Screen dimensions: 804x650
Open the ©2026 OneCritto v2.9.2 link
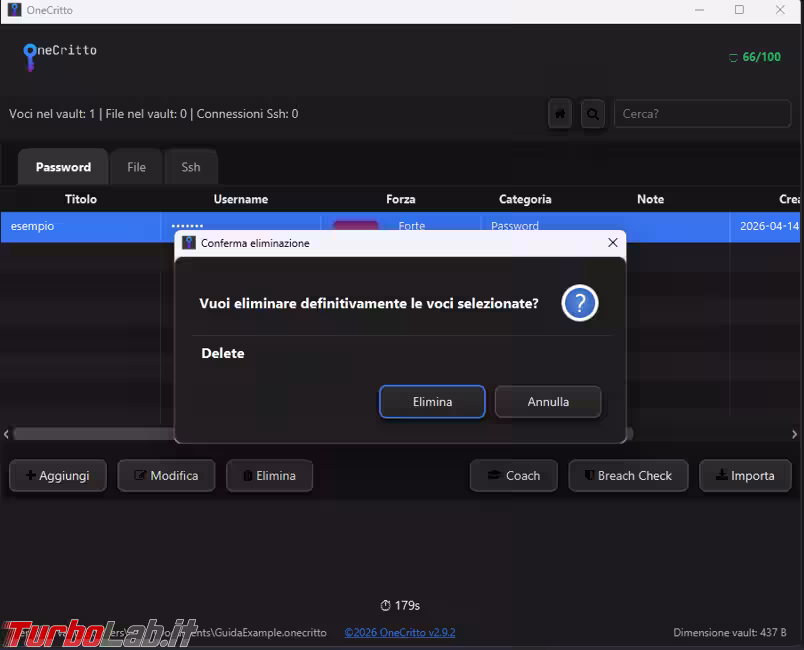[400, 632]
